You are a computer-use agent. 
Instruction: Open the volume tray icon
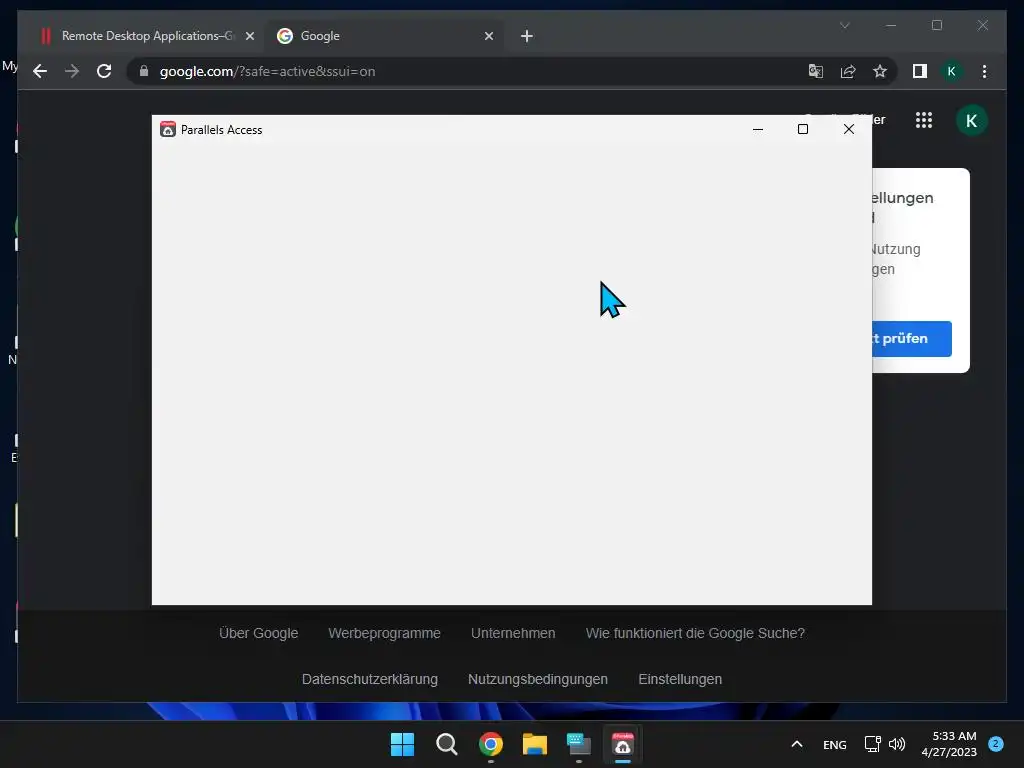click(x=897, y=744)
